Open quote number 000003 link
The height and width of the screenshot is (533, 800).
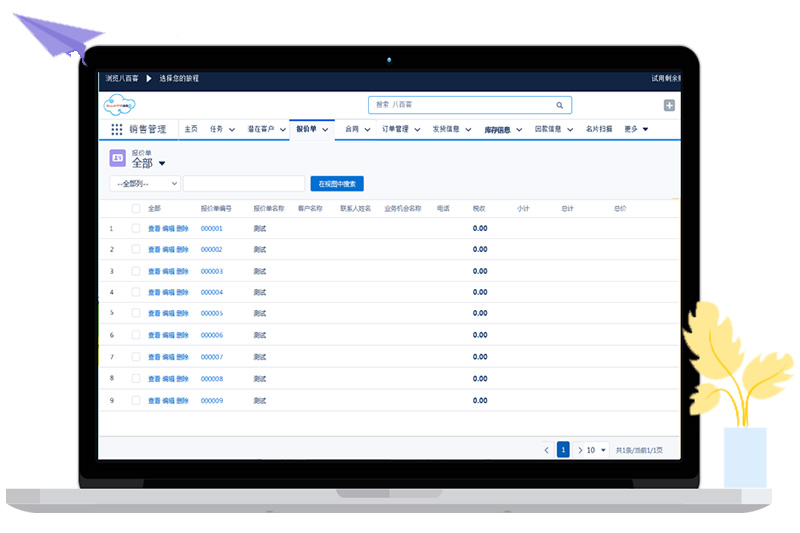click(x=211, y=271)
